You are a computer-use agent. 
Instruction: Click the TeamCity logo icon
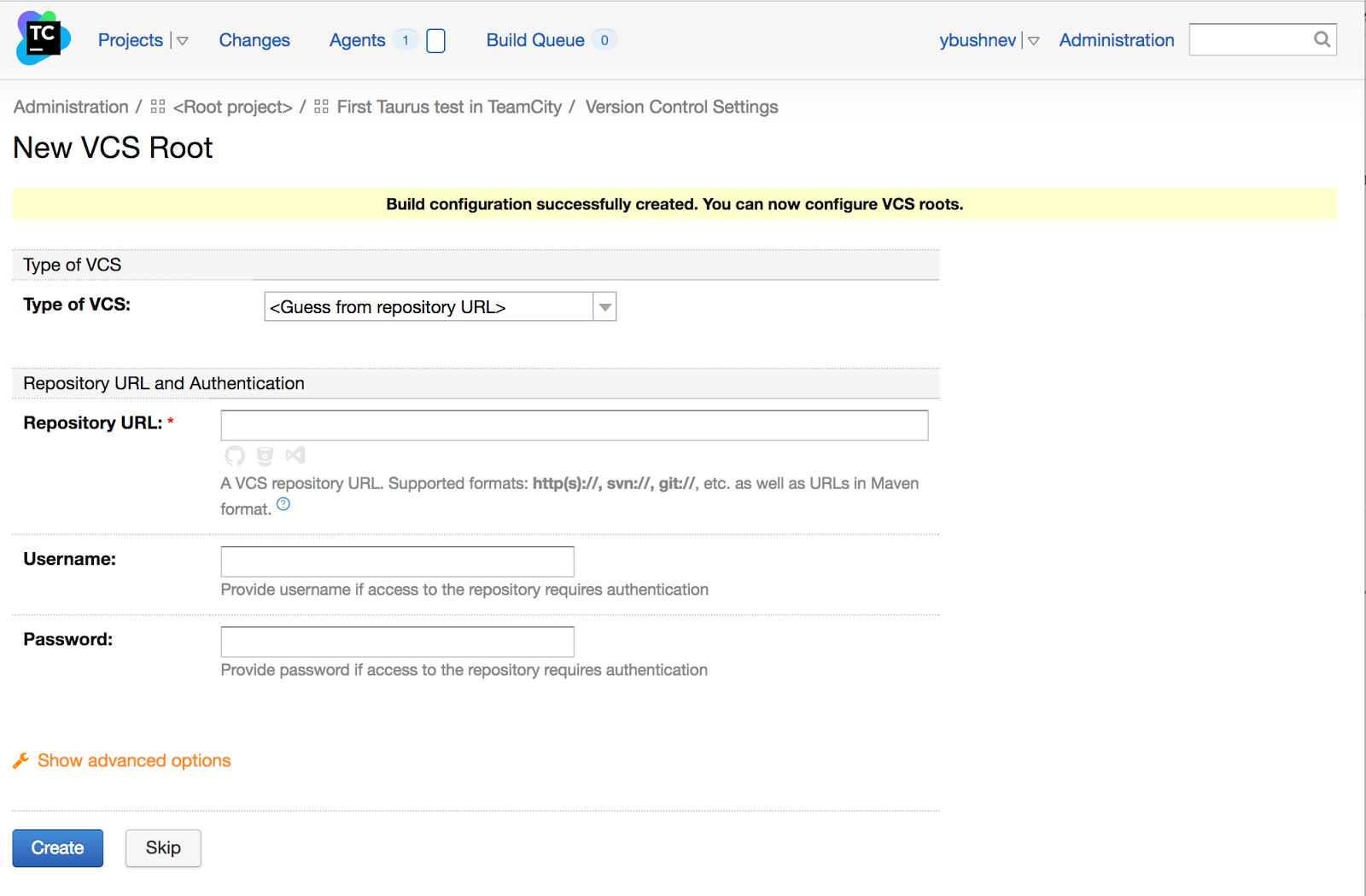click(x=43, y=38)
